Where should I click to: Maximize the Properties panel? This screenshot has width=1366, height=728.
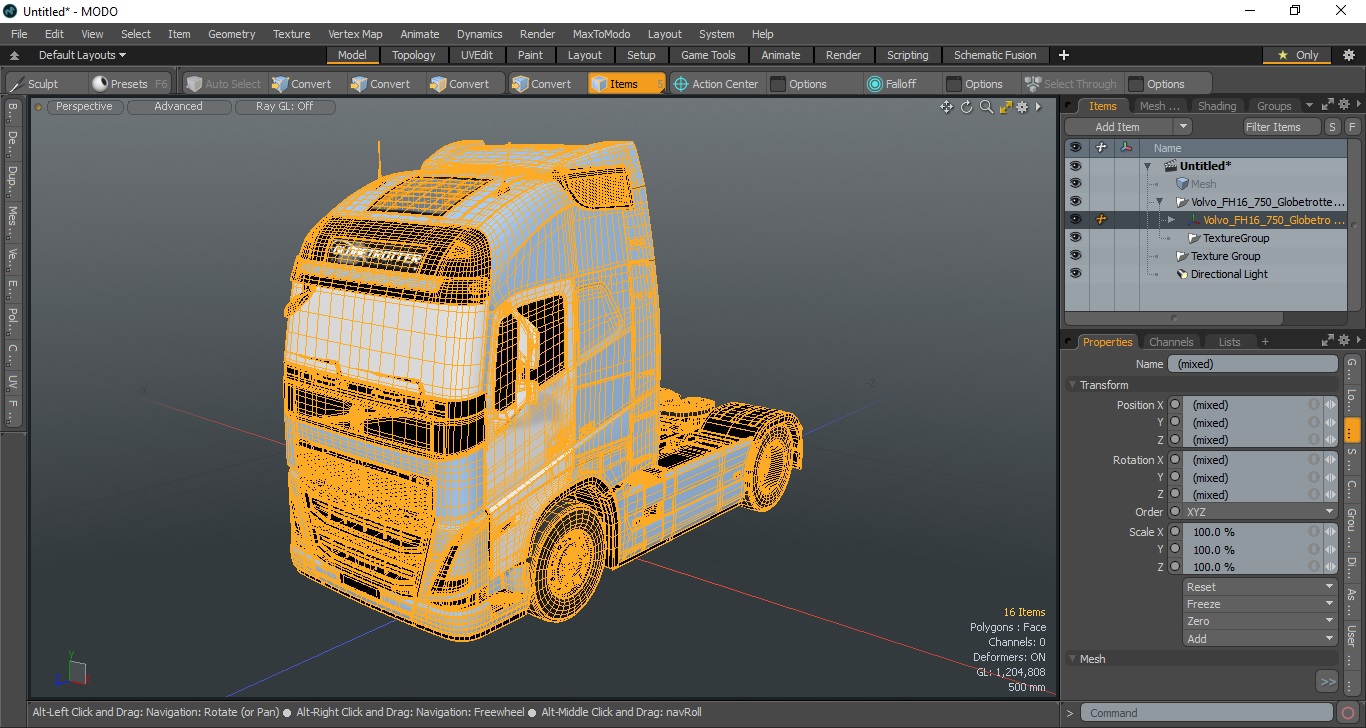point(1327,340)
